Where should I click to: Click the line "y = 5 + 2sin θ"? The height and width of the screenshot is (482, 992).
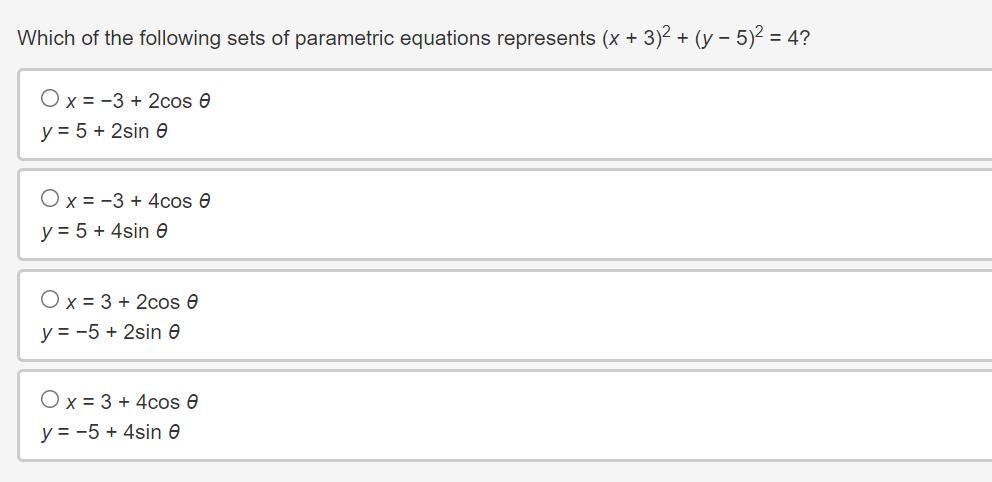104,131
